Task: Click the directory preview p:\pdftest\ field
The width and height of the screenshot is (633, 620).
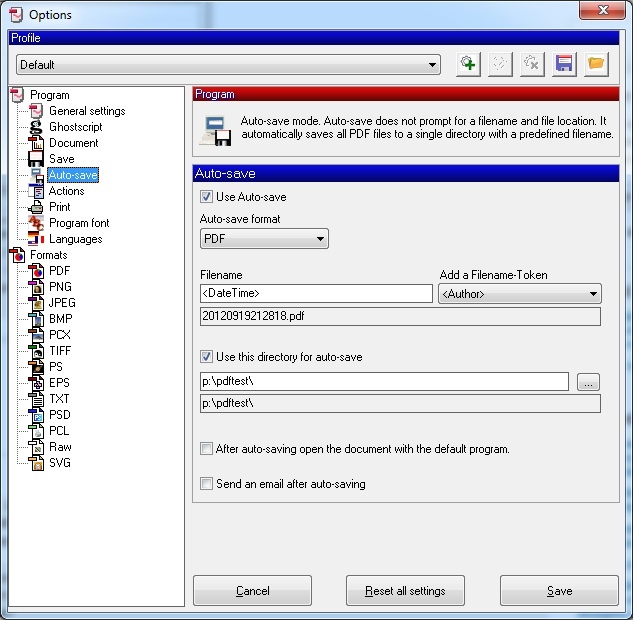Action: click(400, 404)
